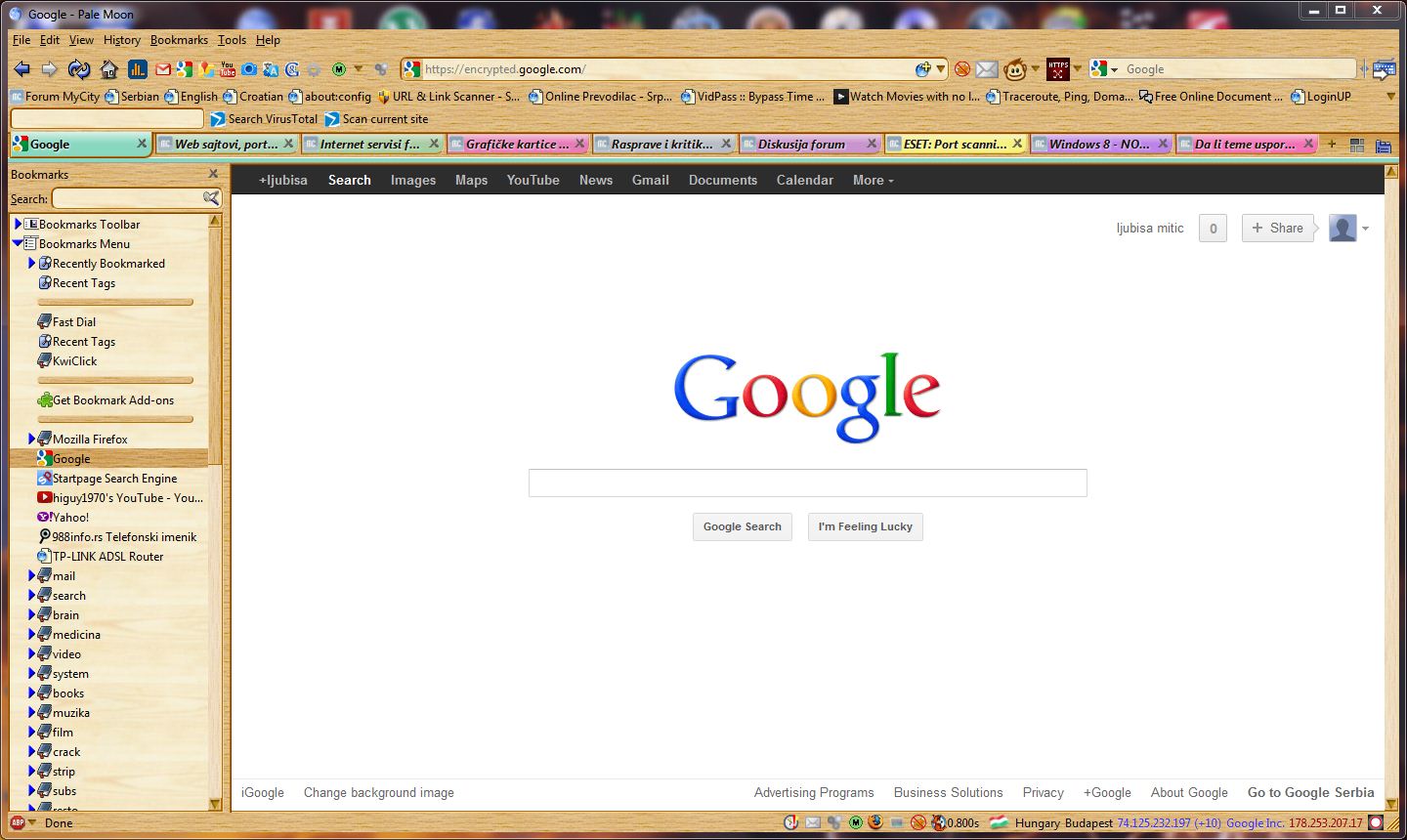Click the tab groups grid icon
This screenshot has width=1407, height=840.
(1357, 146)
